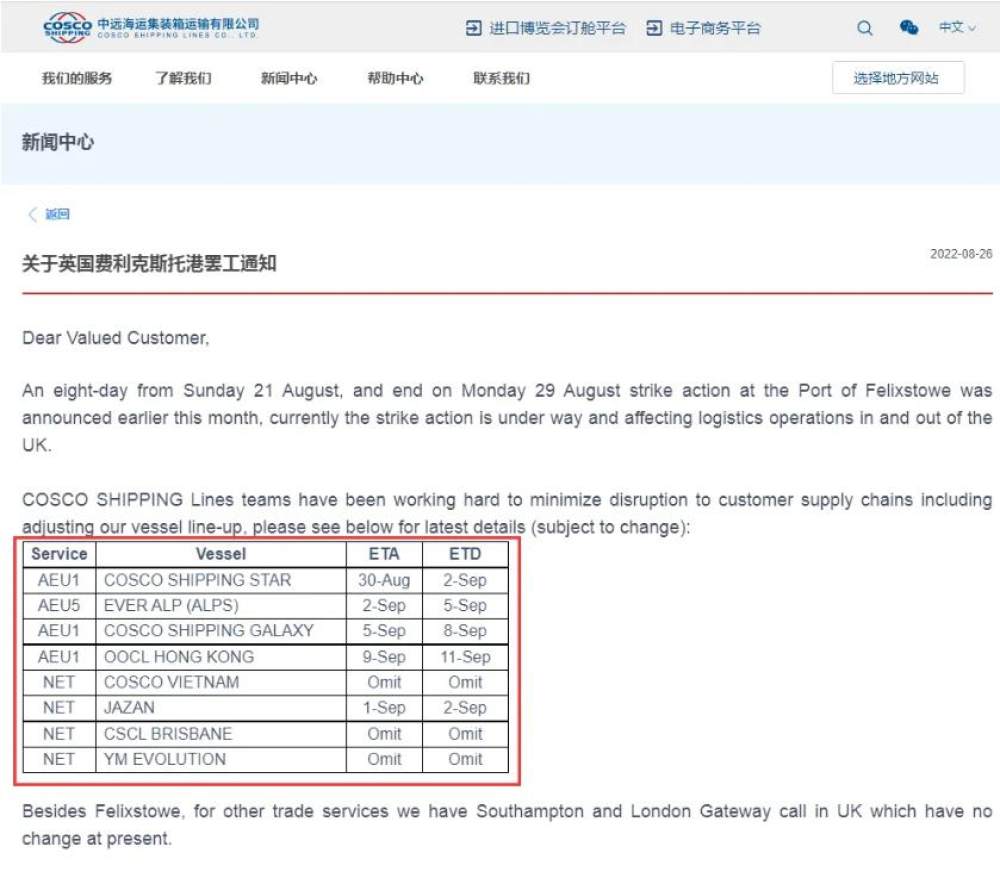This screenshot has height=884, width=1000.
Task: Select the COSCO SHIPPING STAR cell
Action: (x=221, y=580)
